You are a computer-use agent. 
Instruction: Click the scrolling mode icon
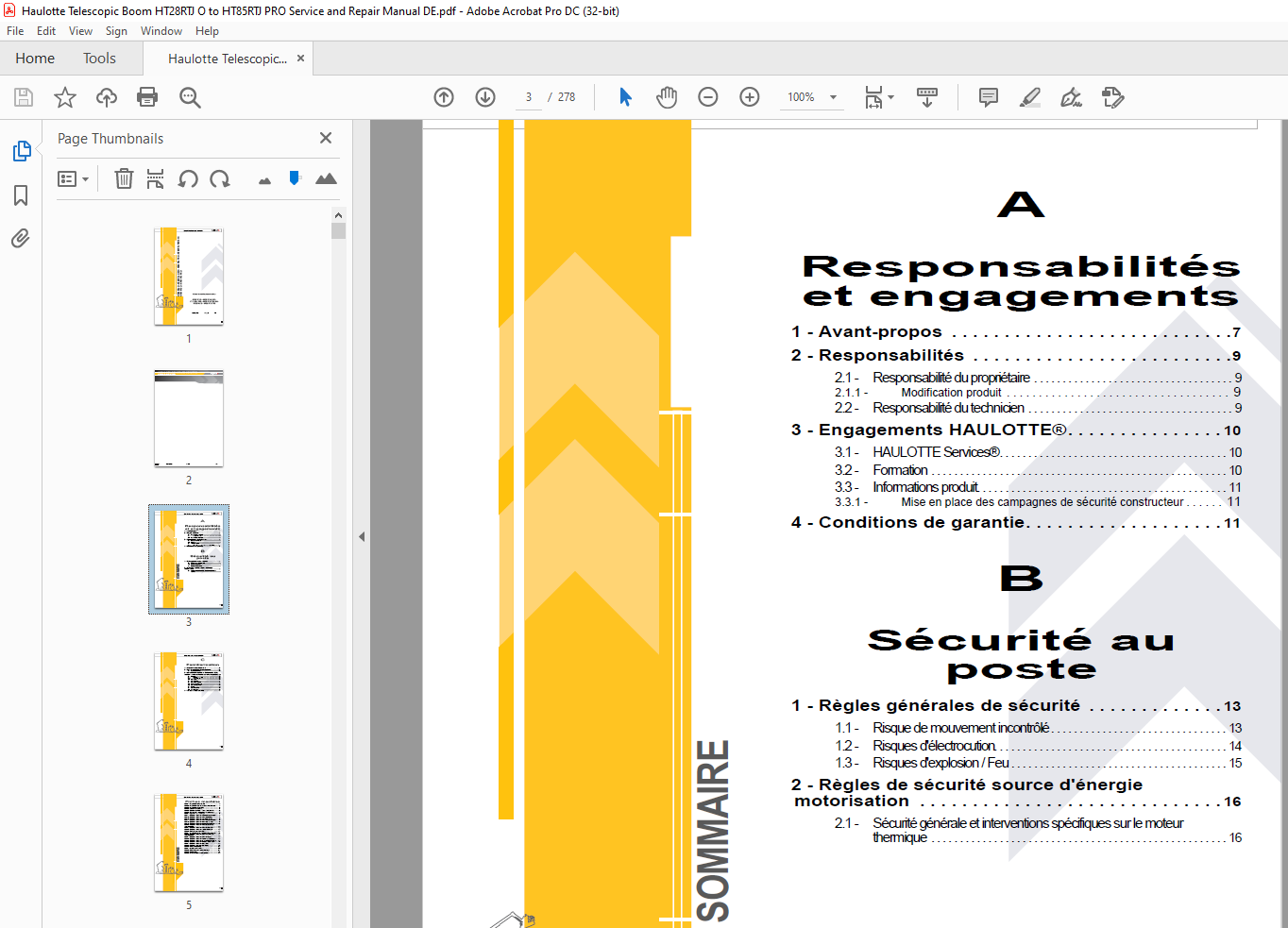(x=927, y=97)
